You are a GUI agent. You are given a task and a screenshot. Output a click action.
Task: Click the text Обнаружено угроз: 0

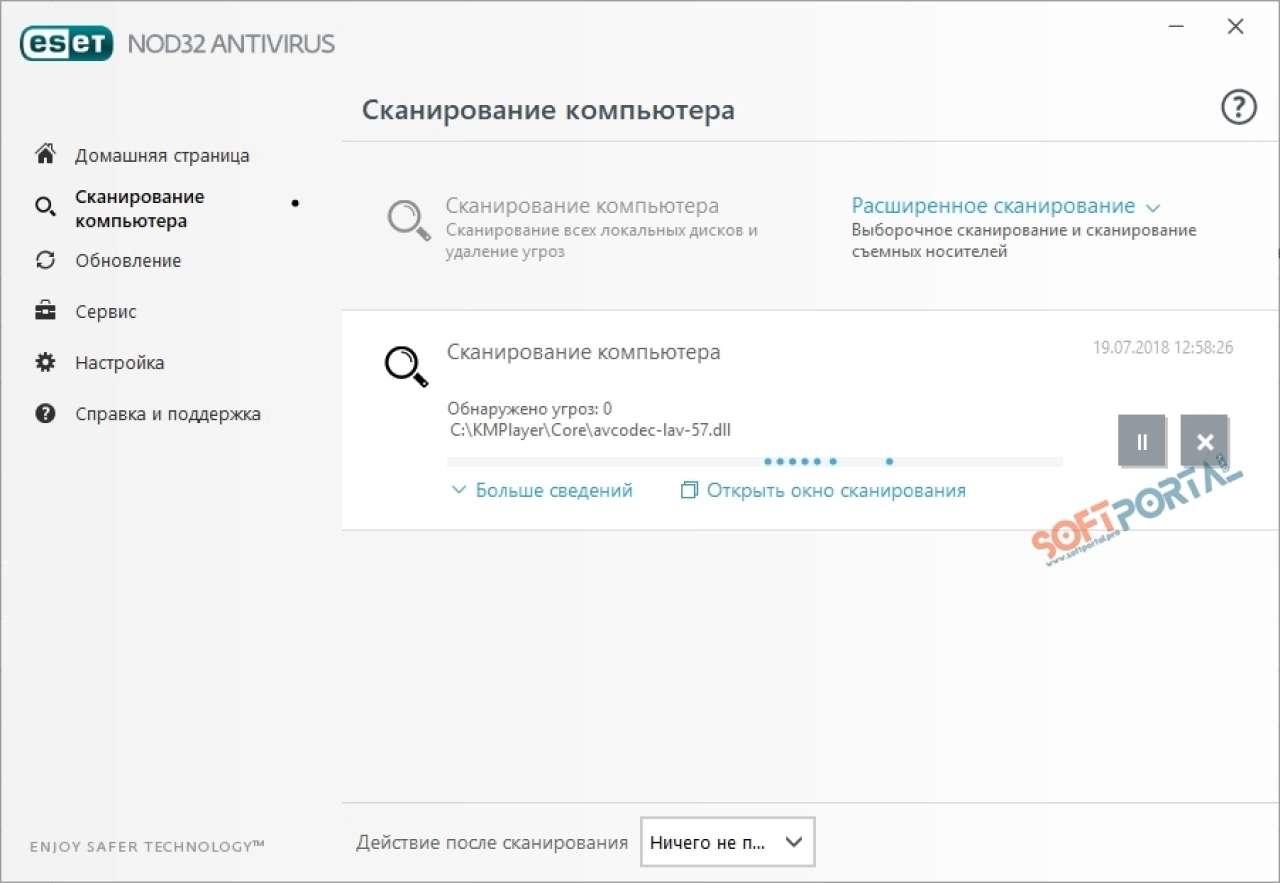530,409
